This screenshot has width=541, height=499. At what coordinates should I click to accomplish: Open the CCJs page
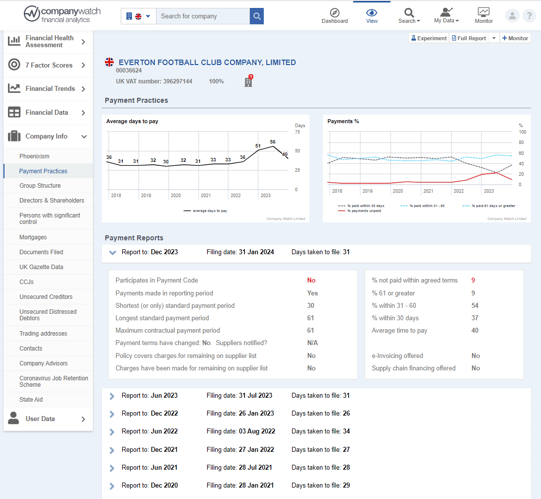pos(27,282)
